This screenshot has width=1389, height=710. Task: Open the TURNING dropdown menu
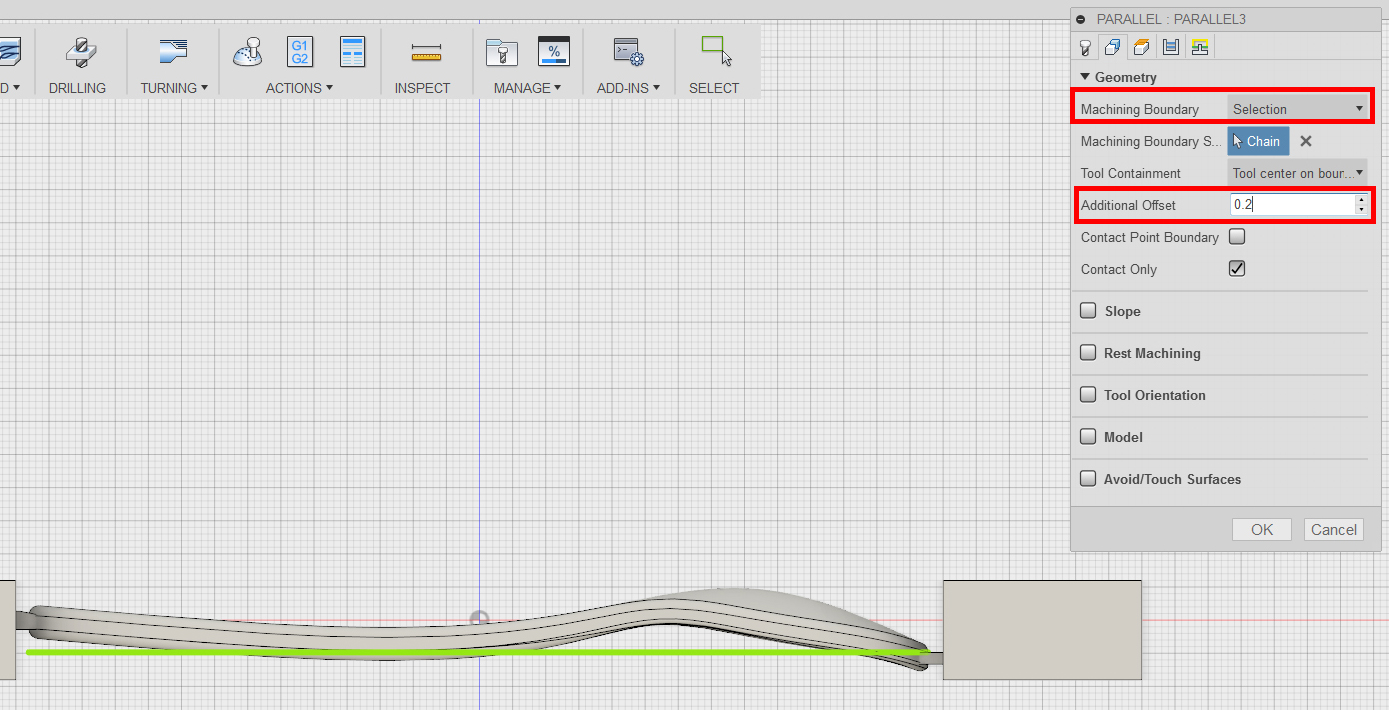click(174, 88)
